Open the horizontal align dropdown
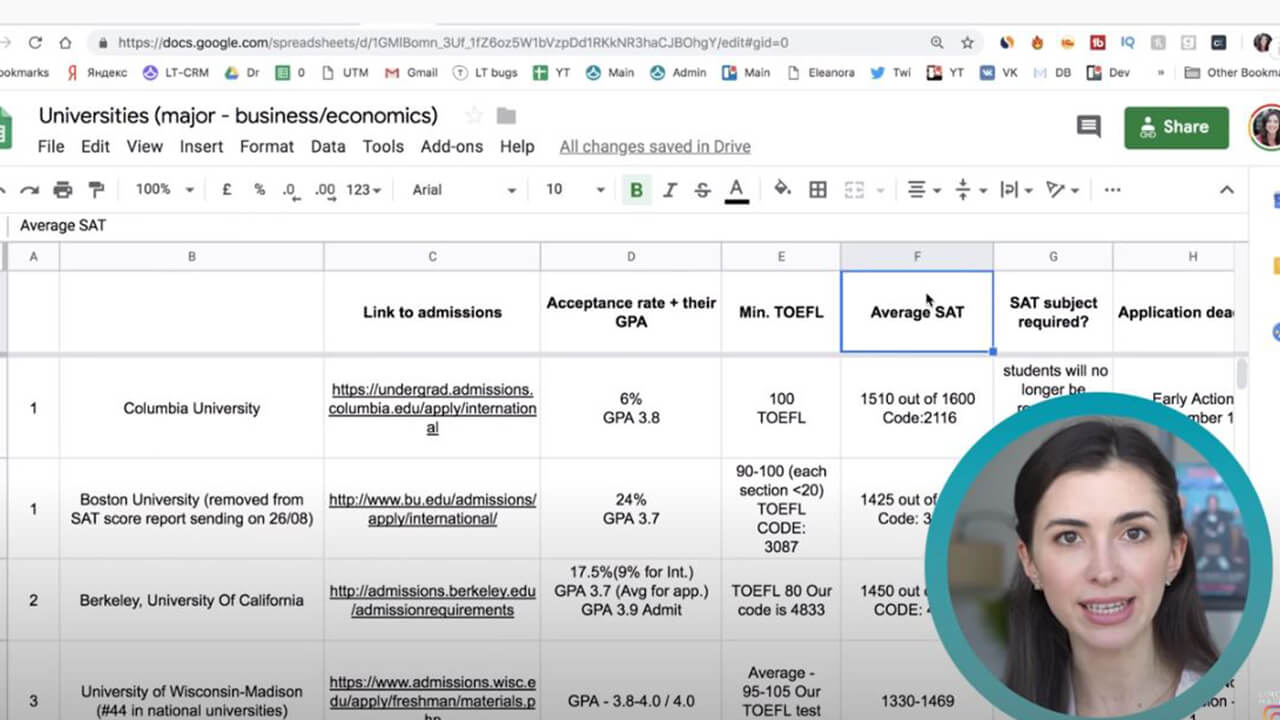 (x=923, y=190)
